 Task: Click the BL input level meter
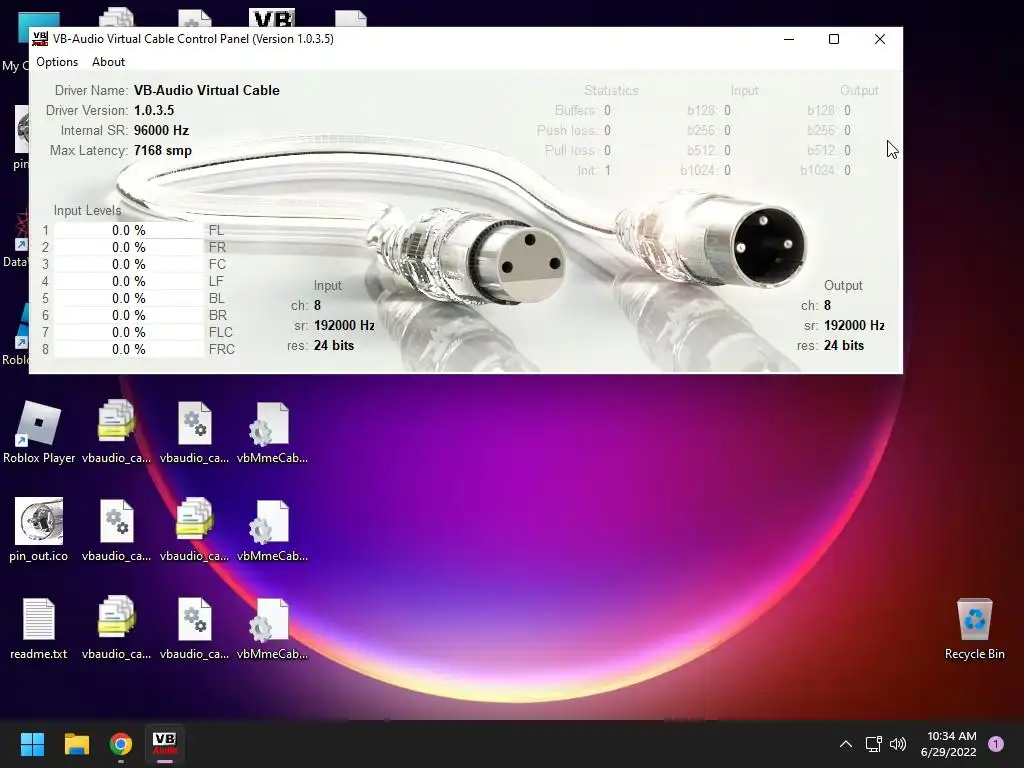(129, 298)
